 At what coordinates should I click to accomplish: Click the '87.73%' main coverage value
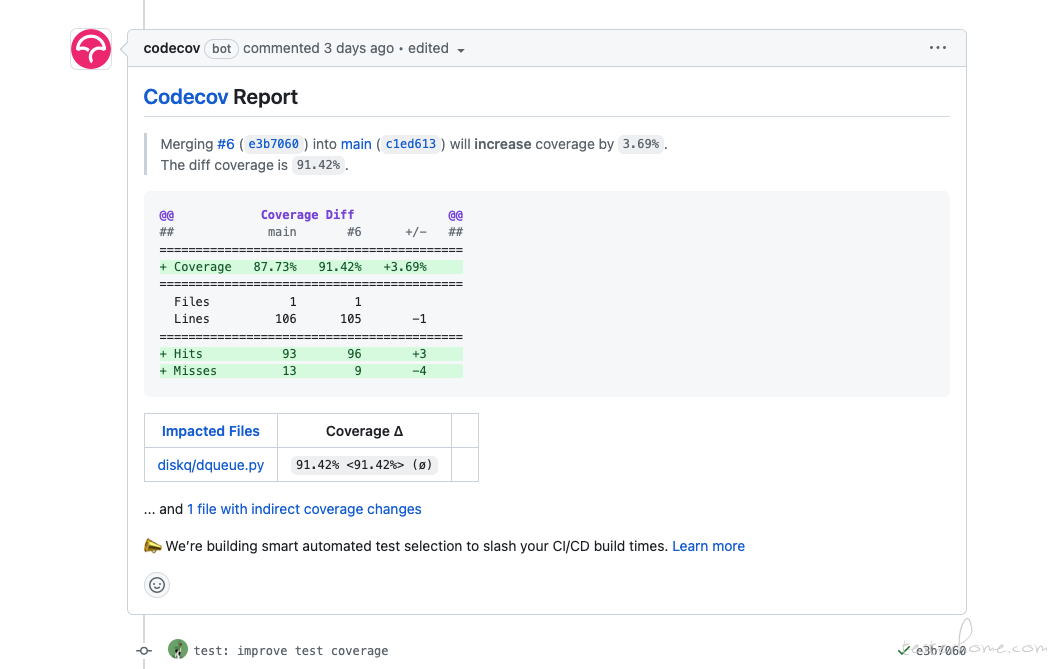point(275,267)
